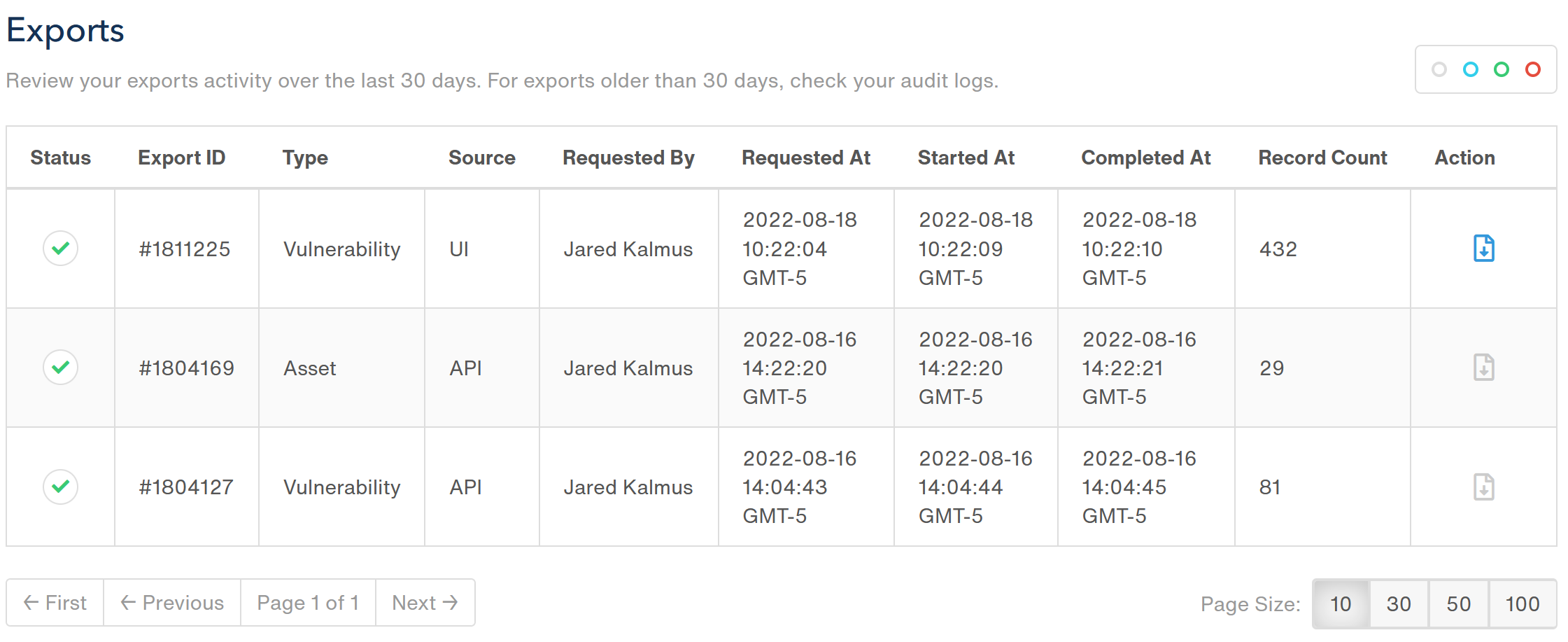Select the blue status filter circle

(x=1471, y=69)
